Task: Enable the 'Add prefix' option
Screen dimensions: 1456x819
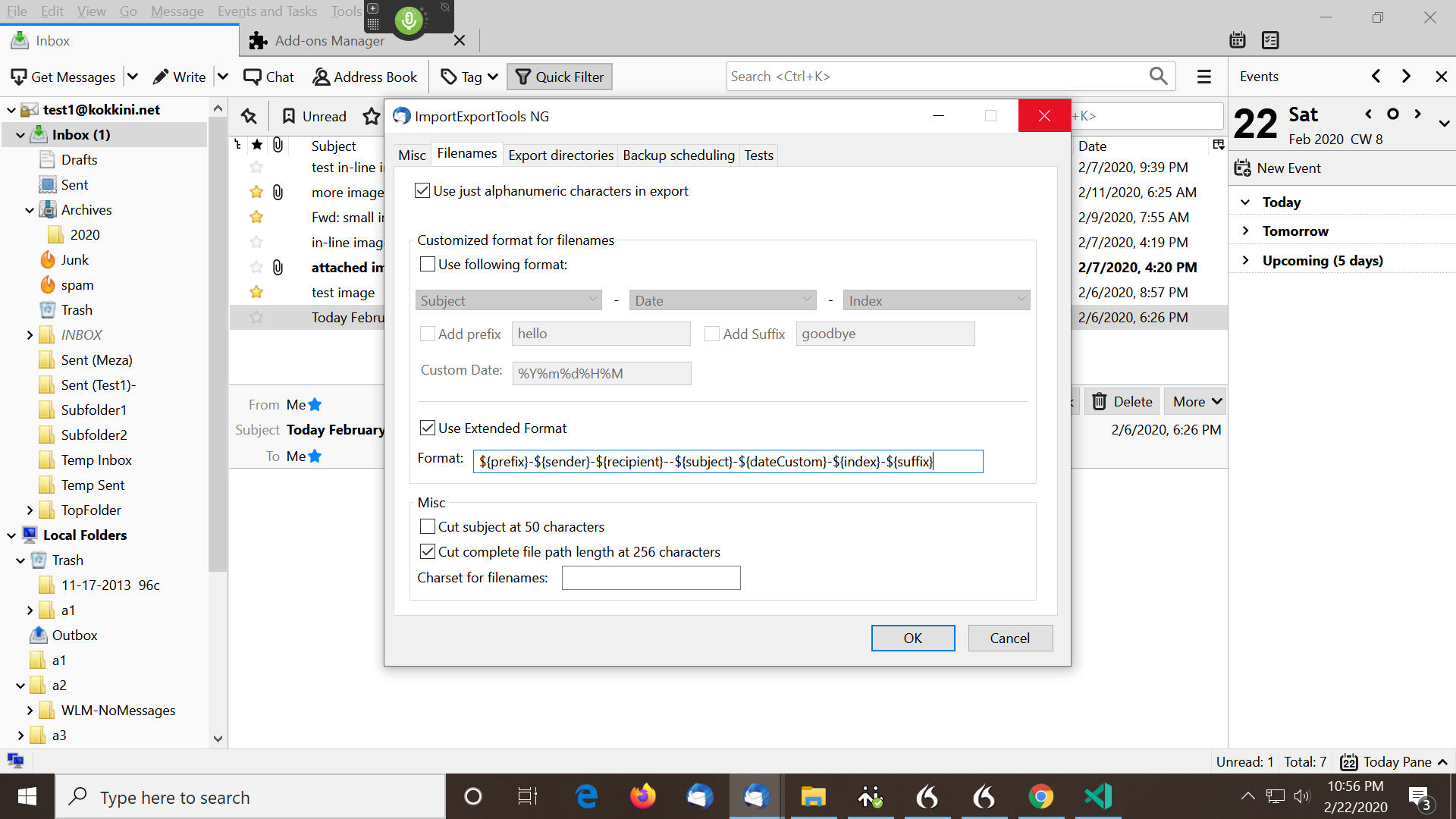Action: click(428, 334)
